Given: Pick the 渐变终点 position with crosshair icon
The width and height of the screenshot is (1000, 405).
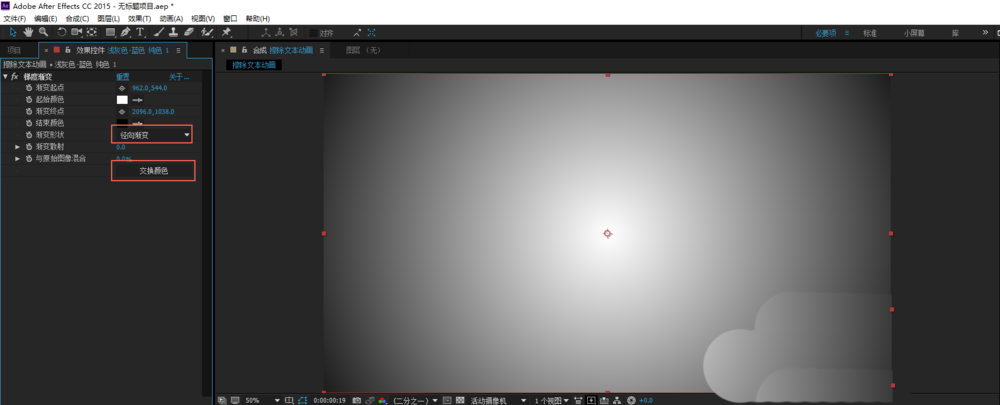Looking at the screenshot, I should (x=122, y=112).
